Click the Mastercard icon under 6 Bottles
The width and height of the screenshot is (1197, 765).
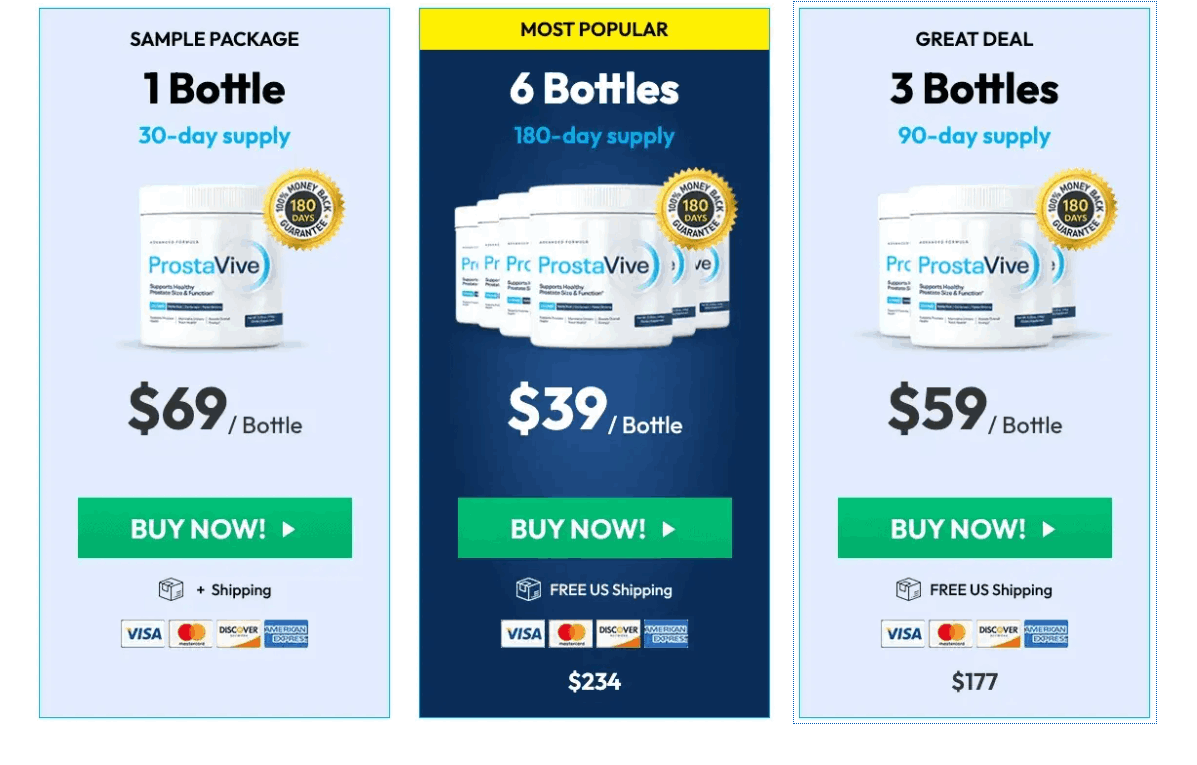pos(570,634)
